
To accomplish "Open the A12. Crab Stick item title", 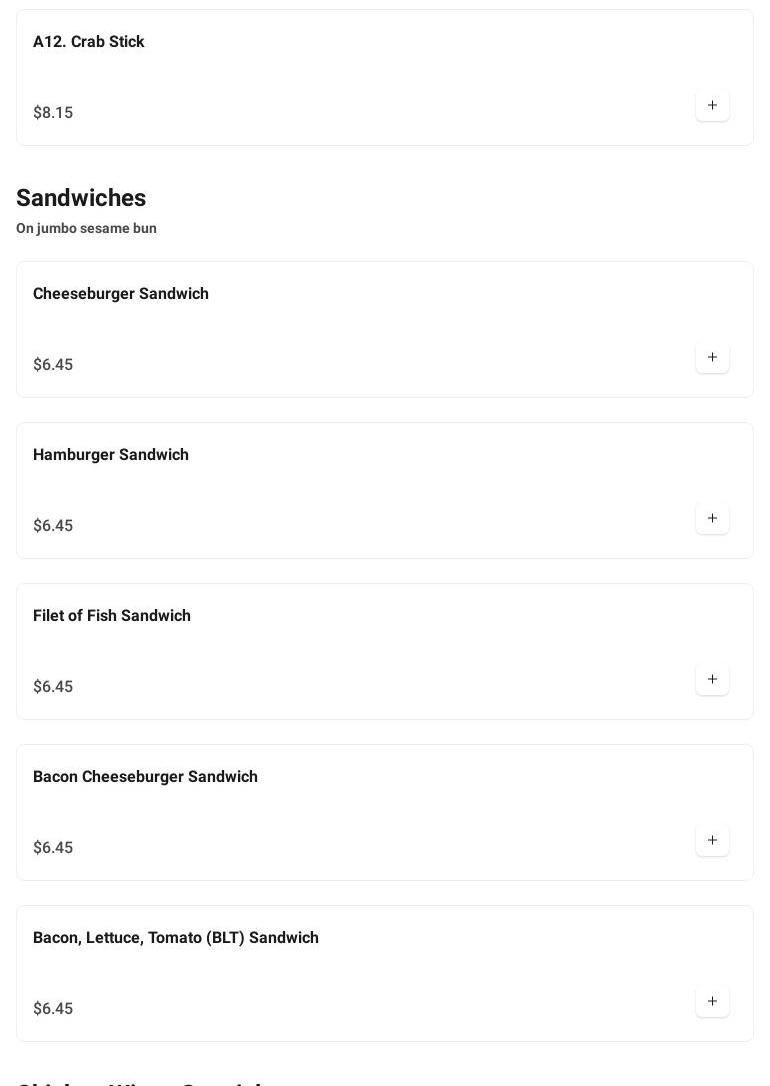I will point(89,42).
